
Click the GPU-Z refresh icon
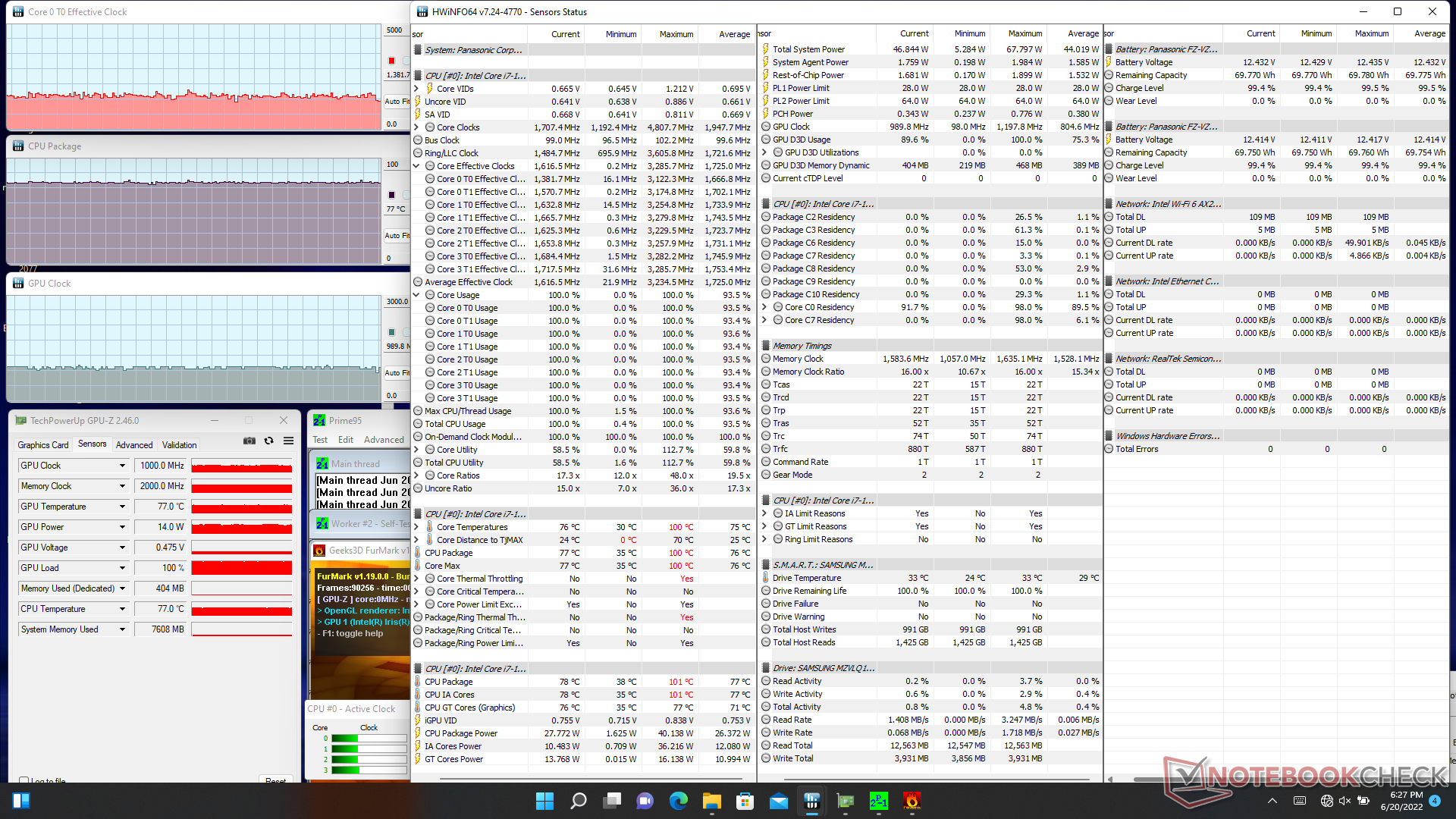268,441
